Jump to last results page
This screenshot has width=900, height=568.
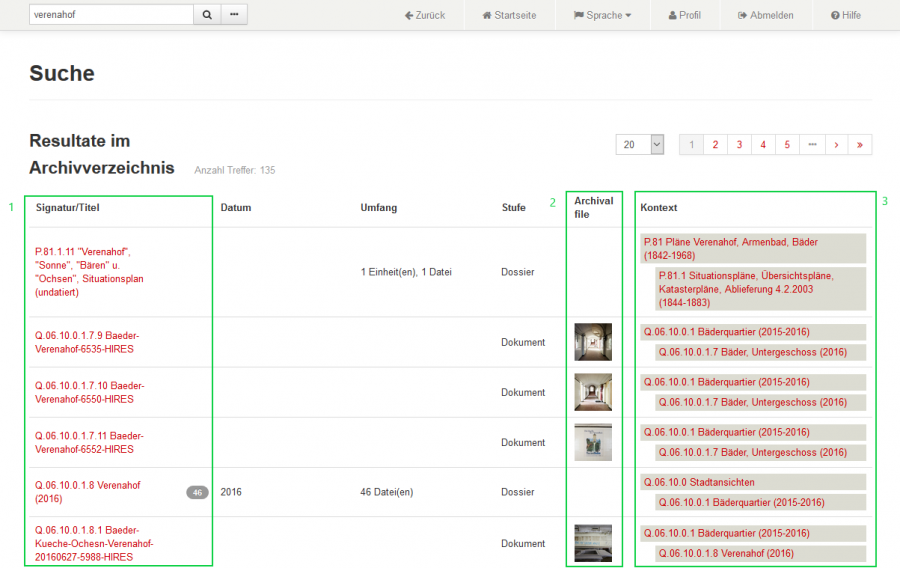click(860, 145)
